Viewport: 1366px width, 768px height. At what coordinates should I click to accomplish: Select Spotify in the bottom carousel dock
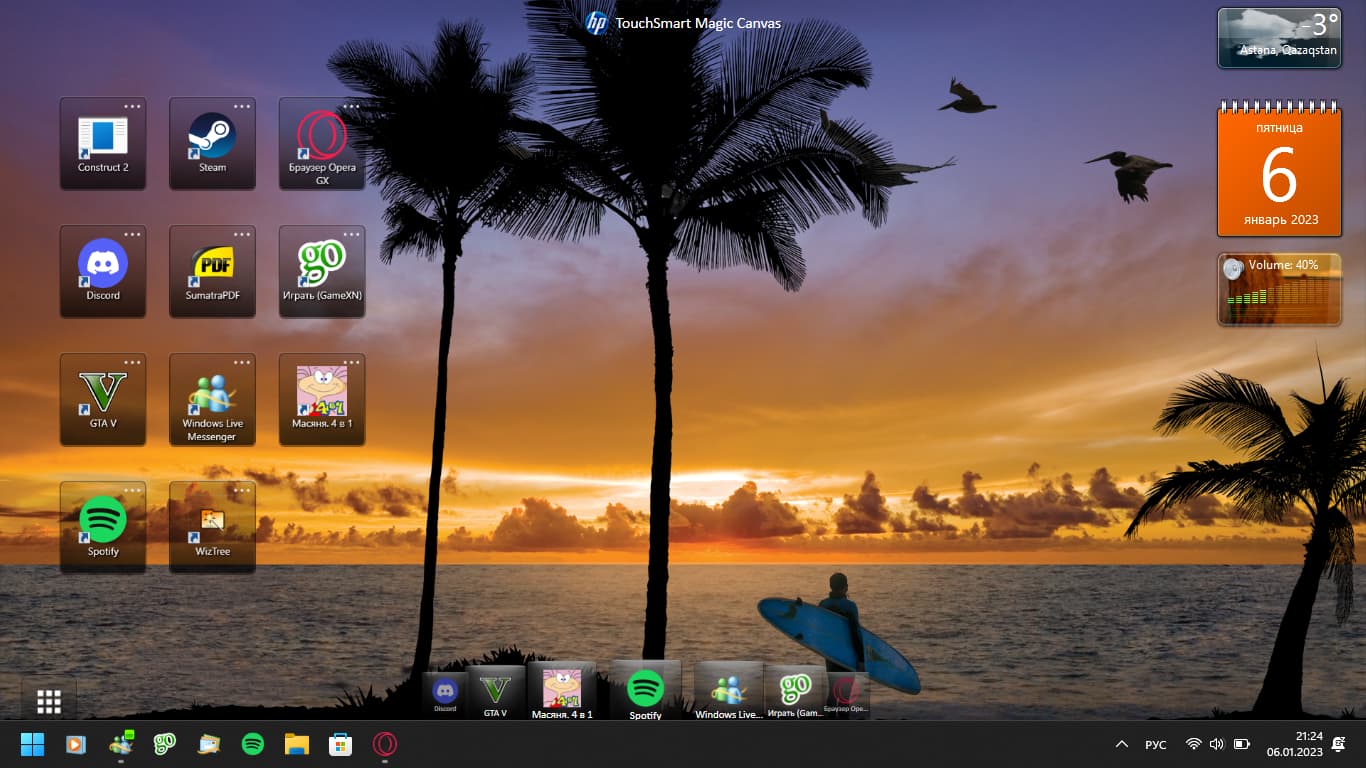coord(646,691)
